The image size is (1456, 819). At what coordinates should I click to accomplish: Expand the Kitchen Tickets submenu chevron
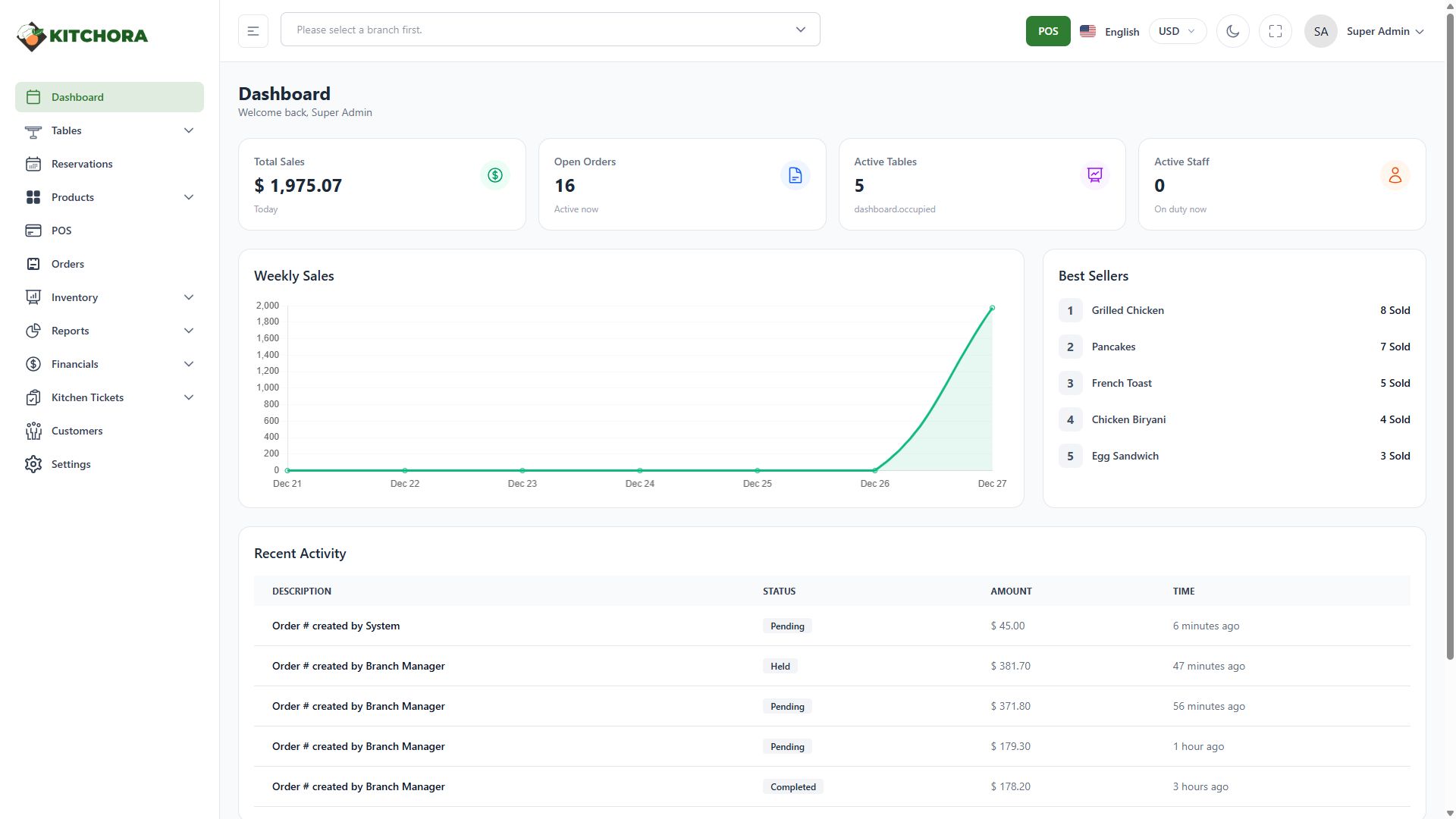(x=188, y=397)
